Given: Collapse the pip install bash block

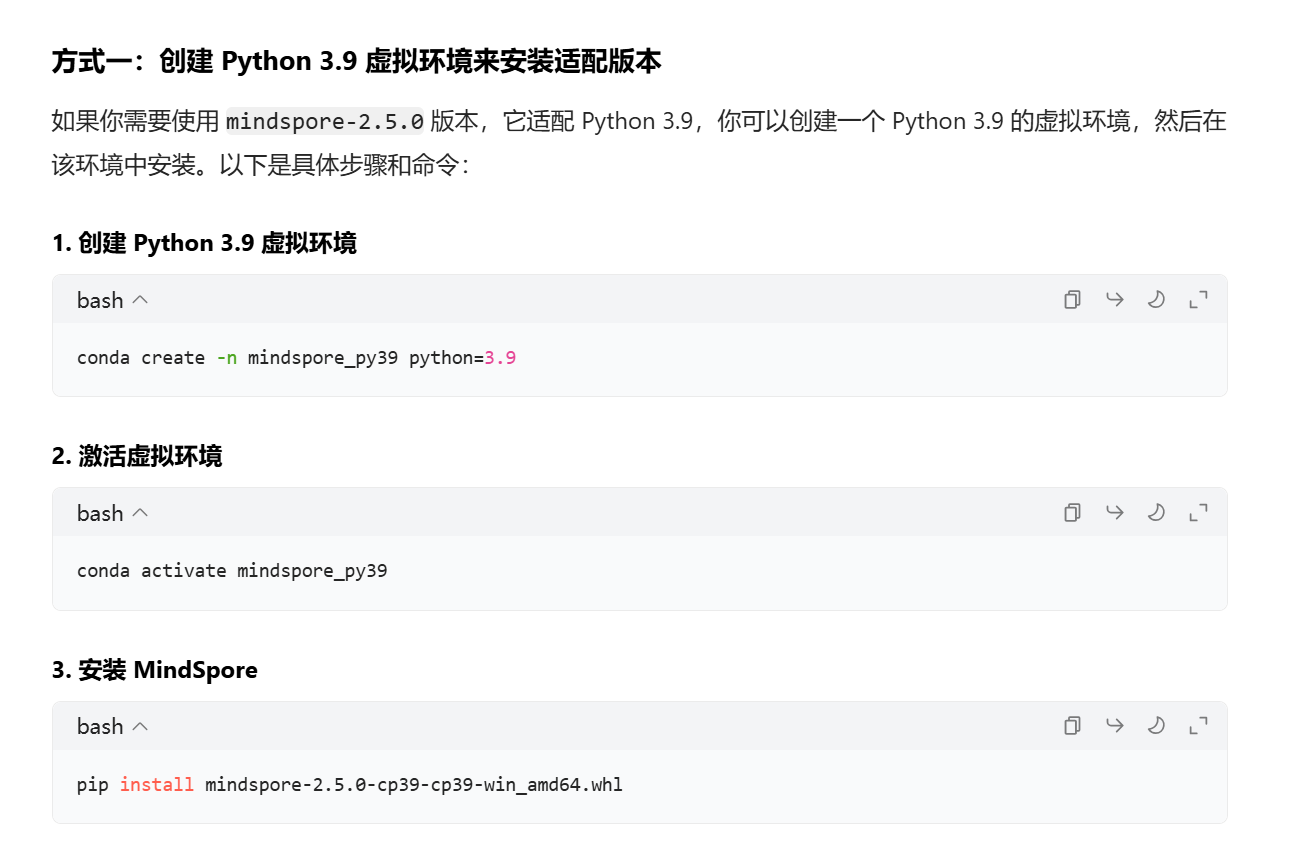Looking at the screenshot, I should 140,725.
